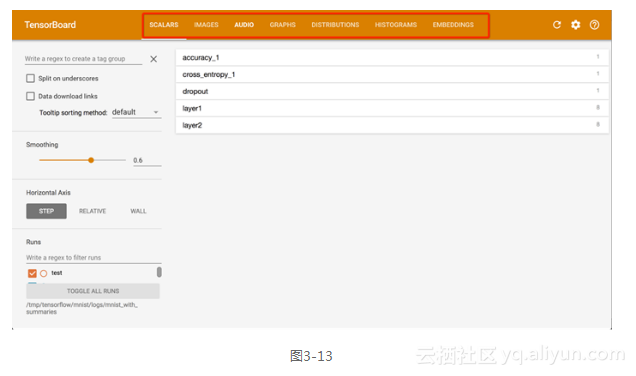The height and width of the screenshot is (376, 636).
Task: Click the TensorBoard title logo
Action: (50, 25)
